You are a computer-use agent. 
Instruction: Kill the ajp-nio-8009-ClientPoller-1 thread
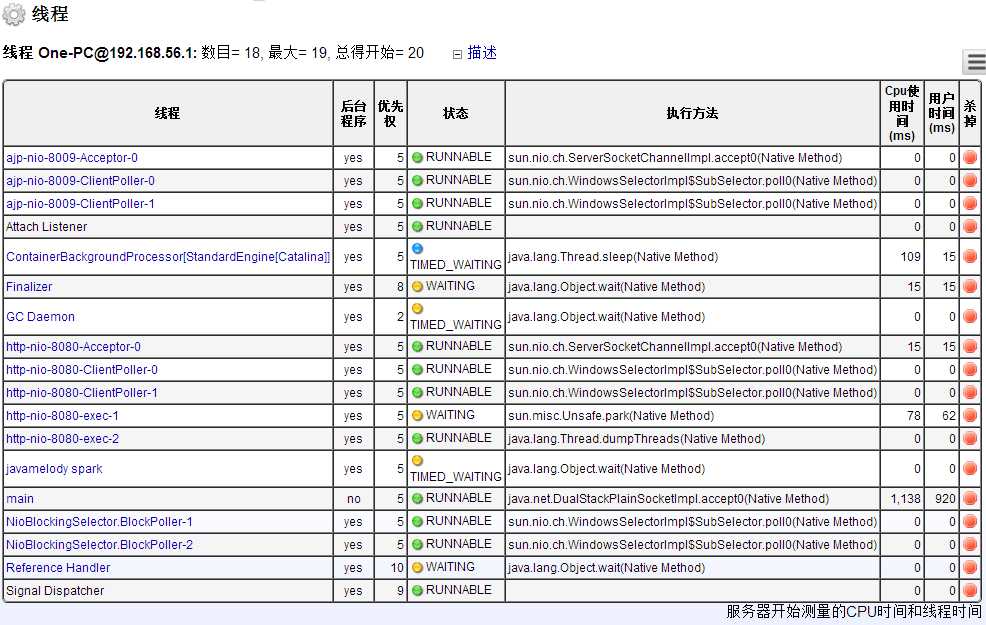tap(970, 204)
